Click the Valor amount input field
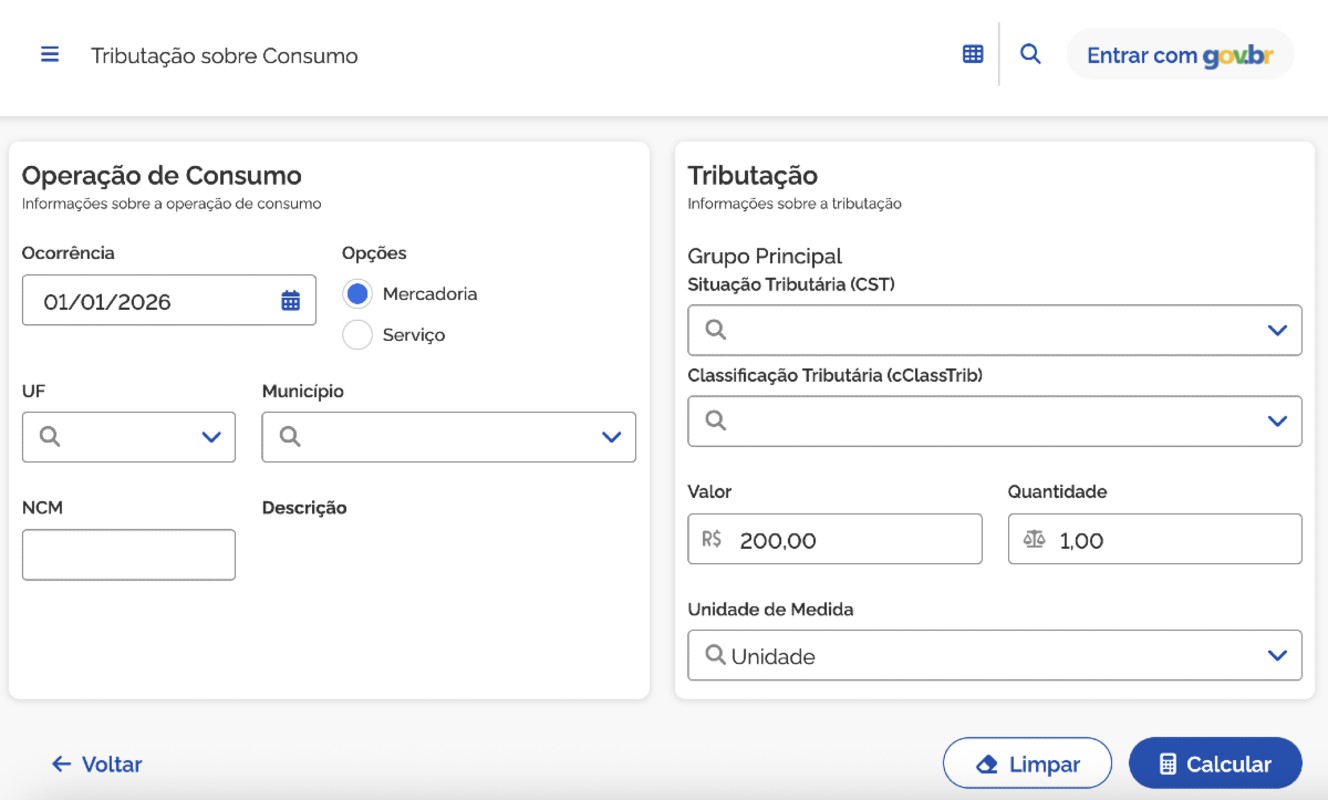The image size is (1328, 800). [x=850, y=540]
